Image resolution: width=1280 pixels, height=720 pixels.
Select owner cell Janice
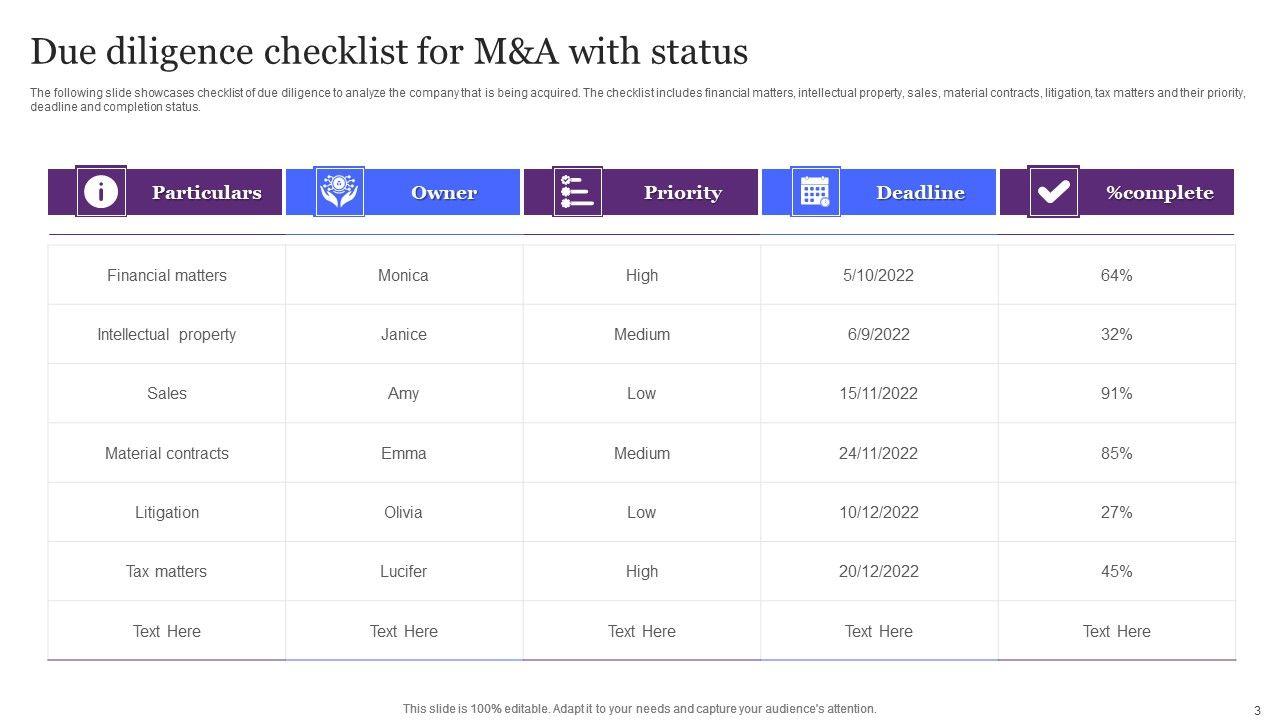click(x=404, y=334)
